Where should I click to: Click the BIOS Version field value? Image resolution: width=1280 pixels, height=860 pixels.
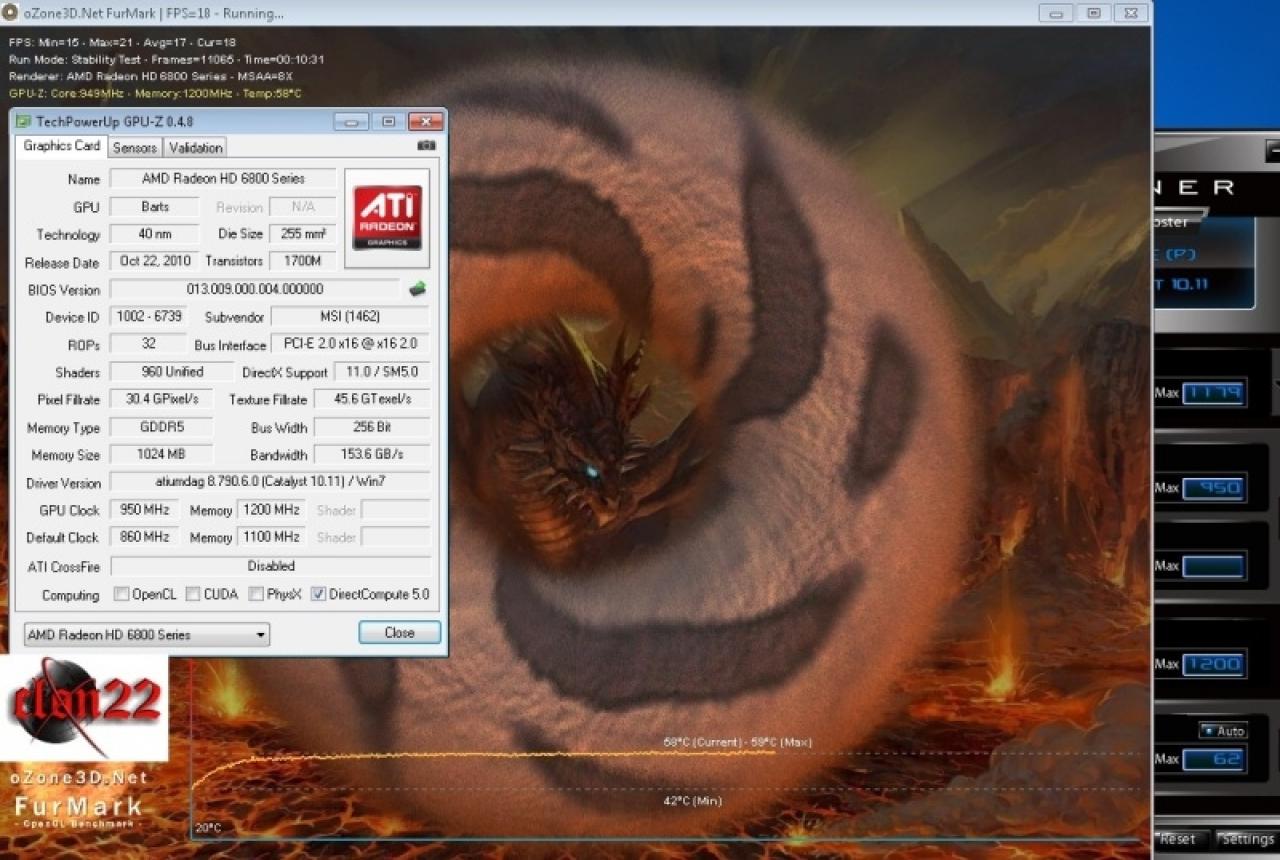(x=255, y=289)
